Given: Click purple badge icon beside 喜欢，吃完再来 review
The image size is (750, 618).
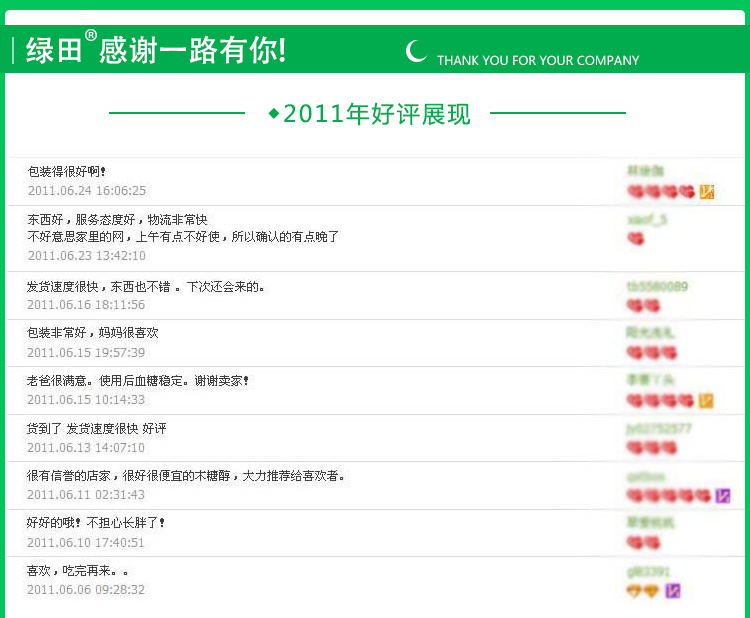Looking at the screenshot, I should [673, 591].
